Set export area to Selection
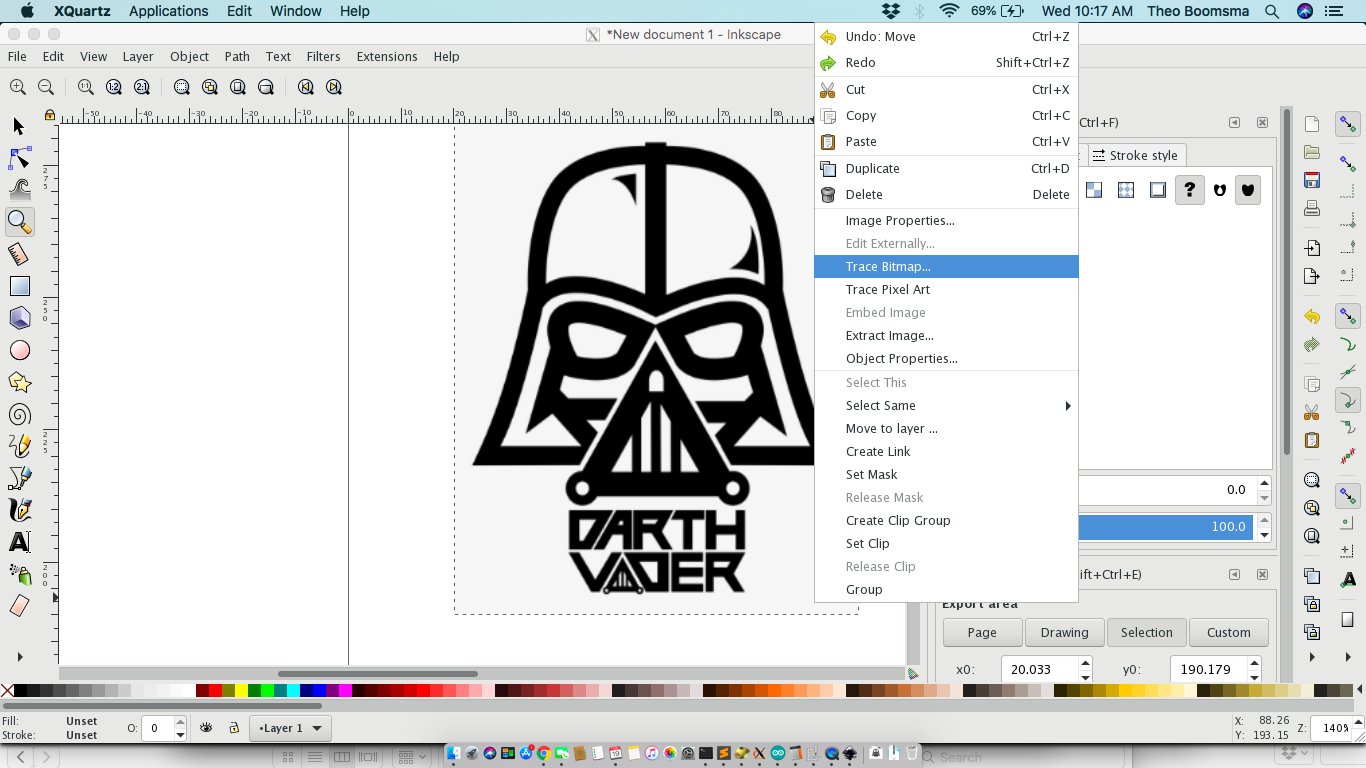The height and width of the screenshot is (768, 1366). [x=1146, y=632]
